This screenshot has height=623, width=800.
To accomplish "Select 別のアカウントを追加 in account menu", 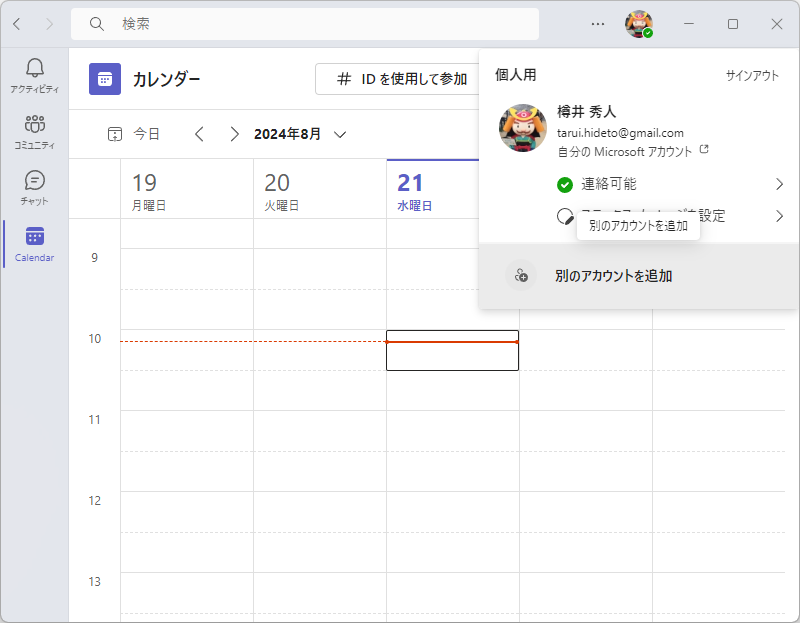I will click(x=613, y=275).
